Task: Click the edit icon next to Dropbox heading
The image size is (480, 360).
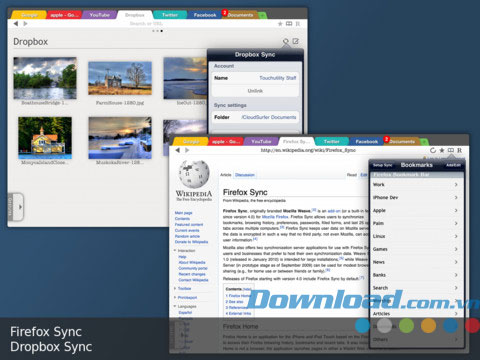Action: coord(296,41)
